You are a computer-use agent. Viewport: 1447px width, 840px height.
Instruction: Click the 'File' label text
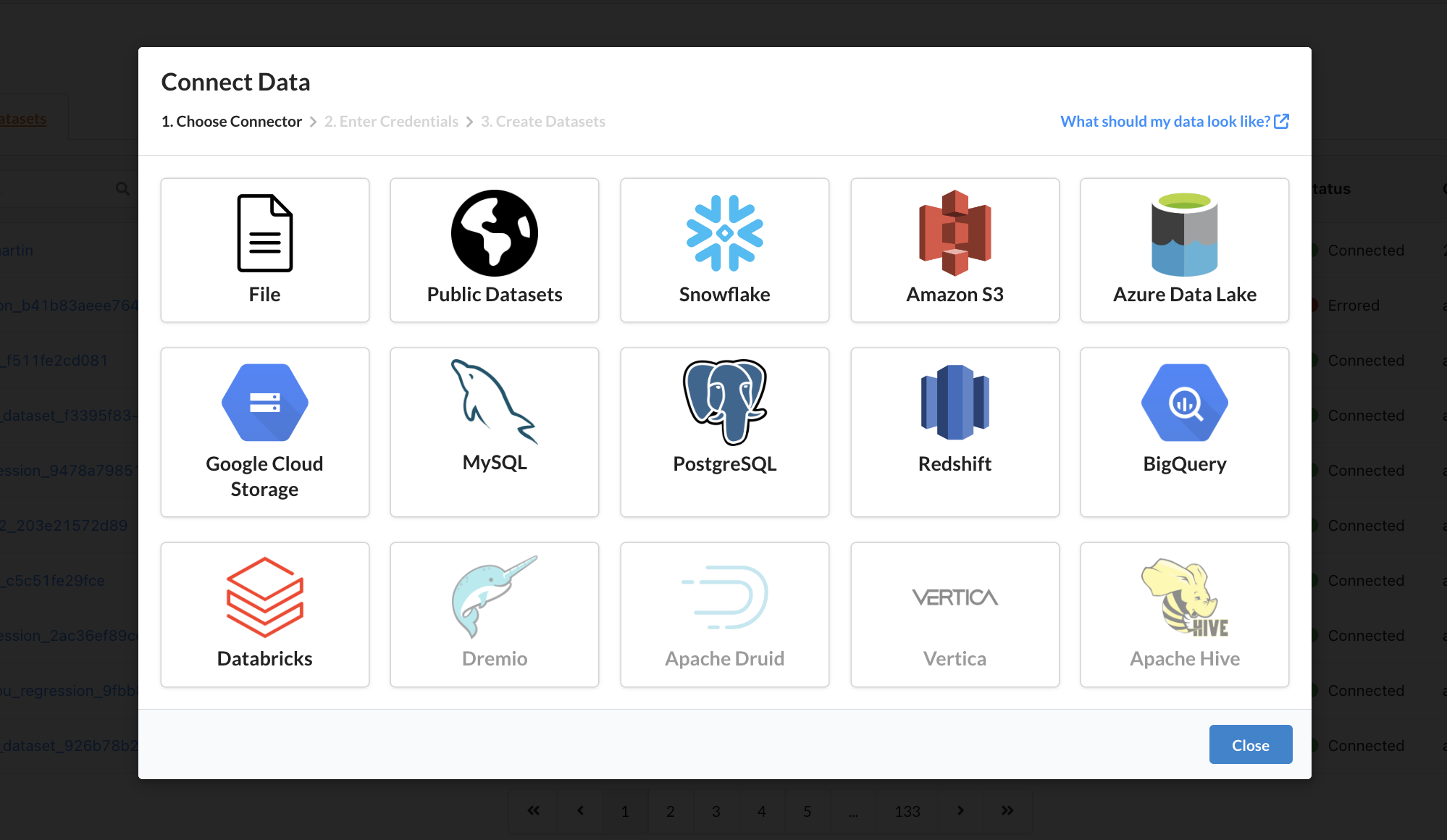pos(265,294)
